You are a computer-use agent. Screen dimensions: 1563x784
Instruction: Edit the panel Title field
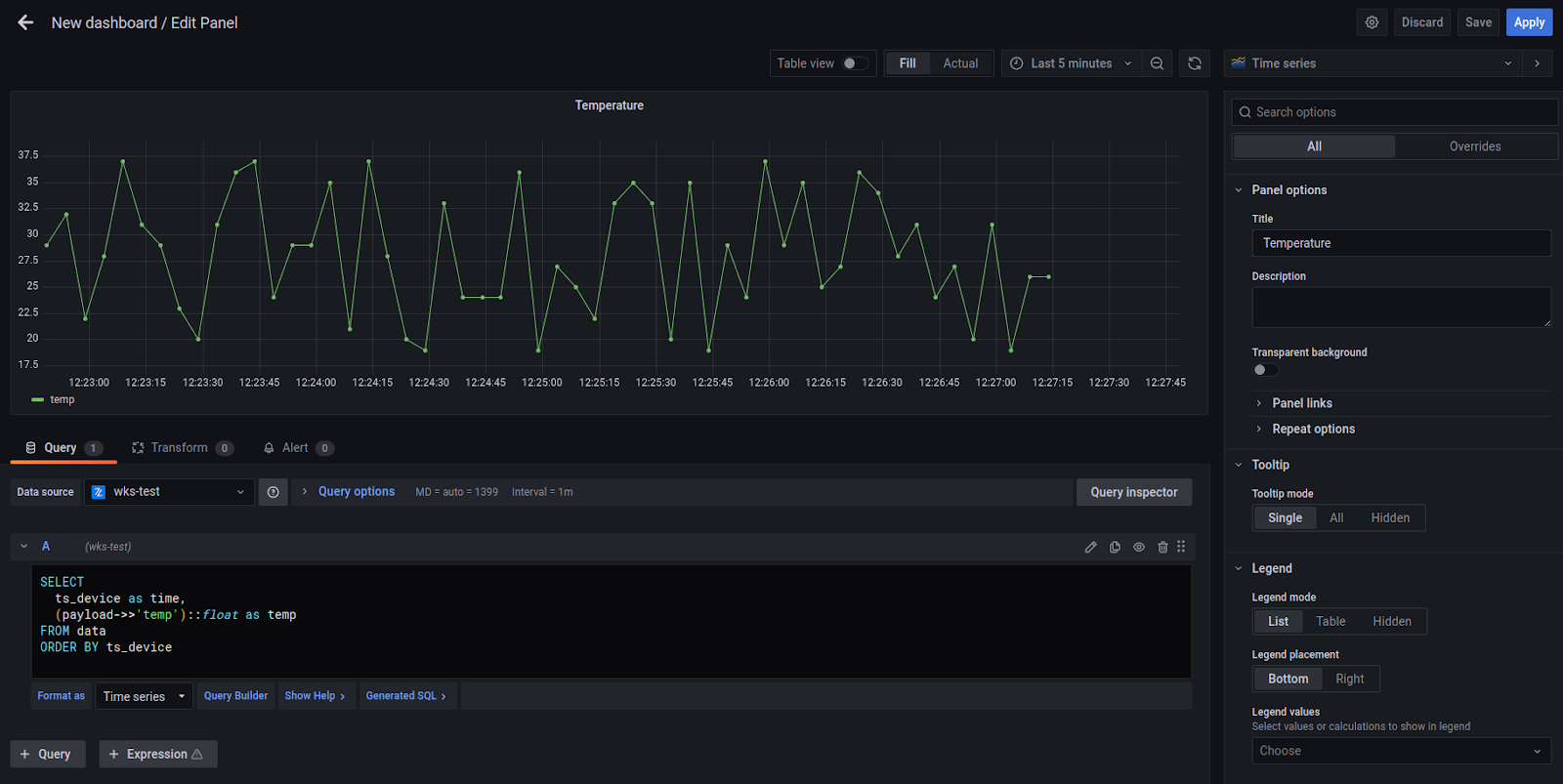[x=1401, y=243]
